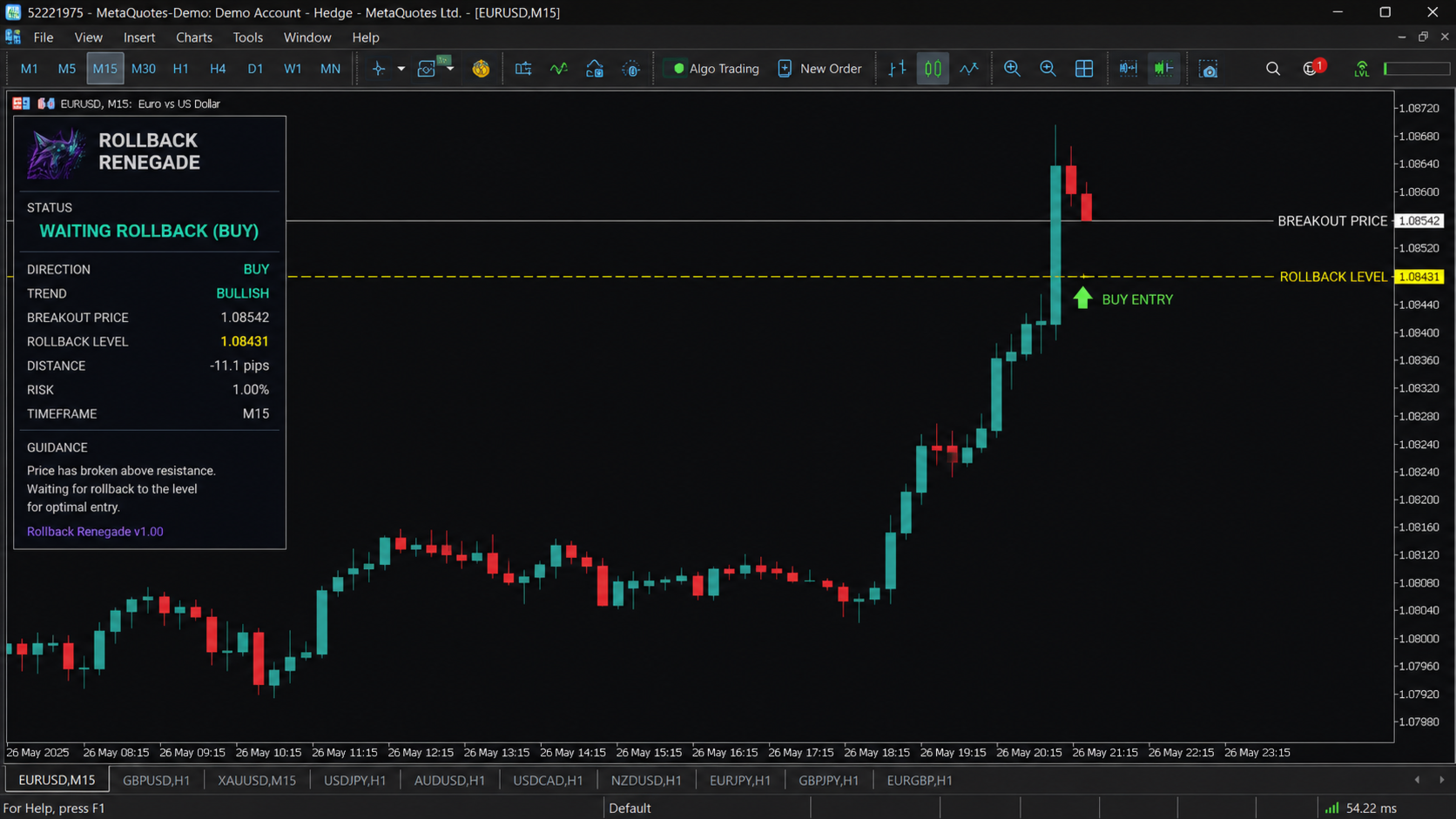Take a chart screenshot
This screenshot has width=1456, height=819.
coord(1209,69)
